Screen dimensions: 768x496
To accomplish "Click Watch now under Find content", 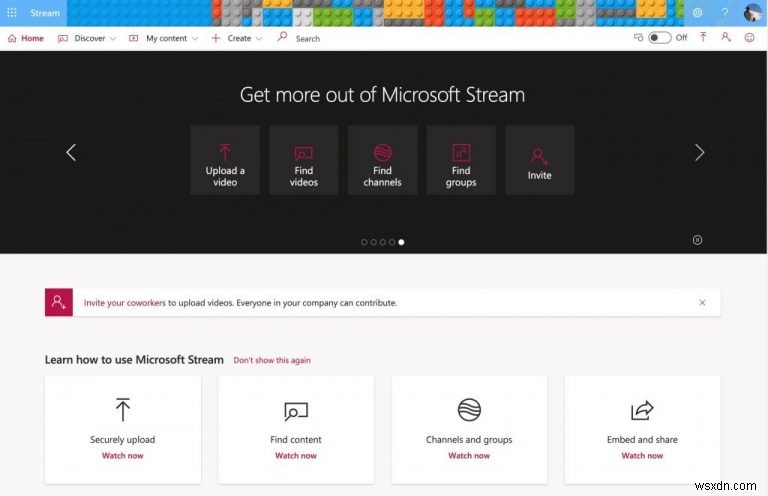I will coord(296,455).
